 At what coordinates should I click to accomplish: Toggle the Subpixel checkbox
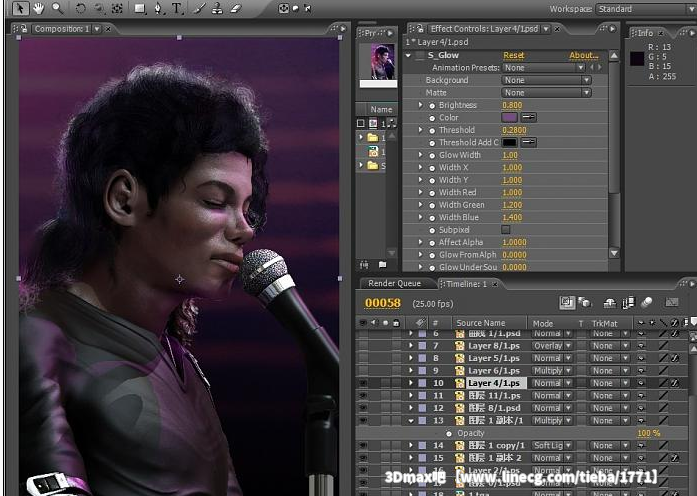505,230
